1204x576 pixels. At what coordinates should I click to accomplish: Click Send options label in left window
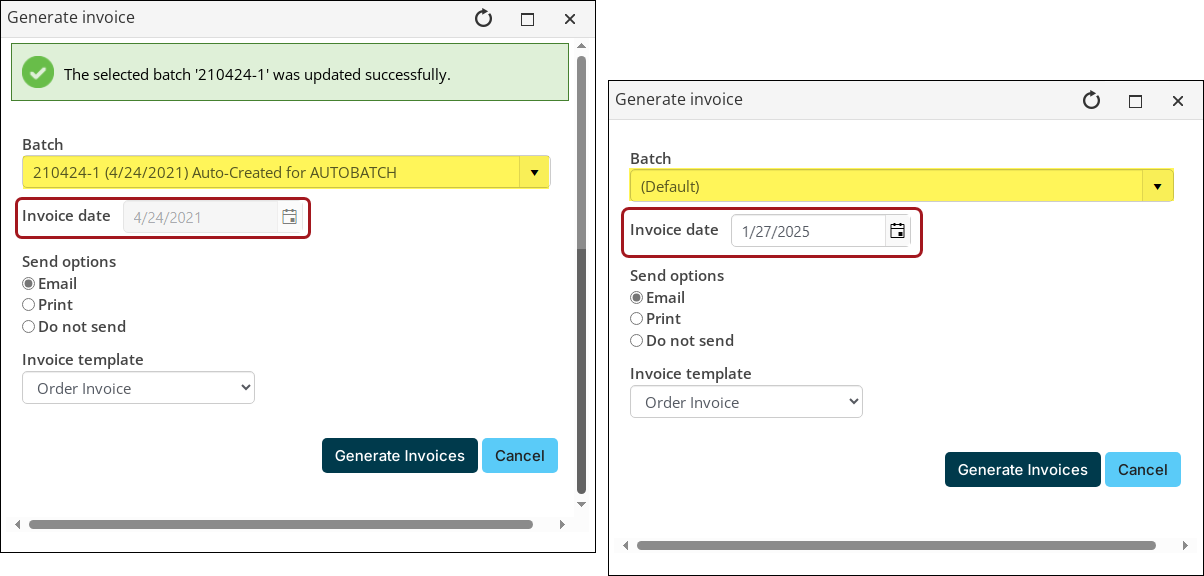[x=69, y=262]
